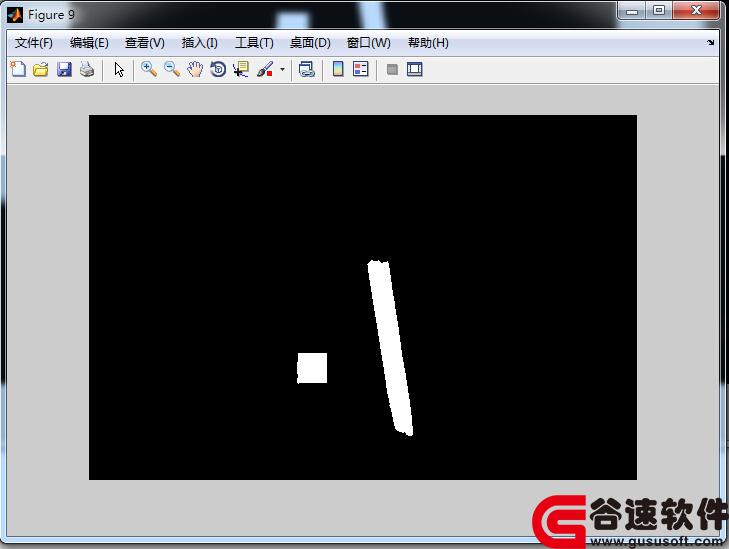Insert a legend using toolbar icon
Viewport: 729px width, 549px height.
tap(361, 69)
